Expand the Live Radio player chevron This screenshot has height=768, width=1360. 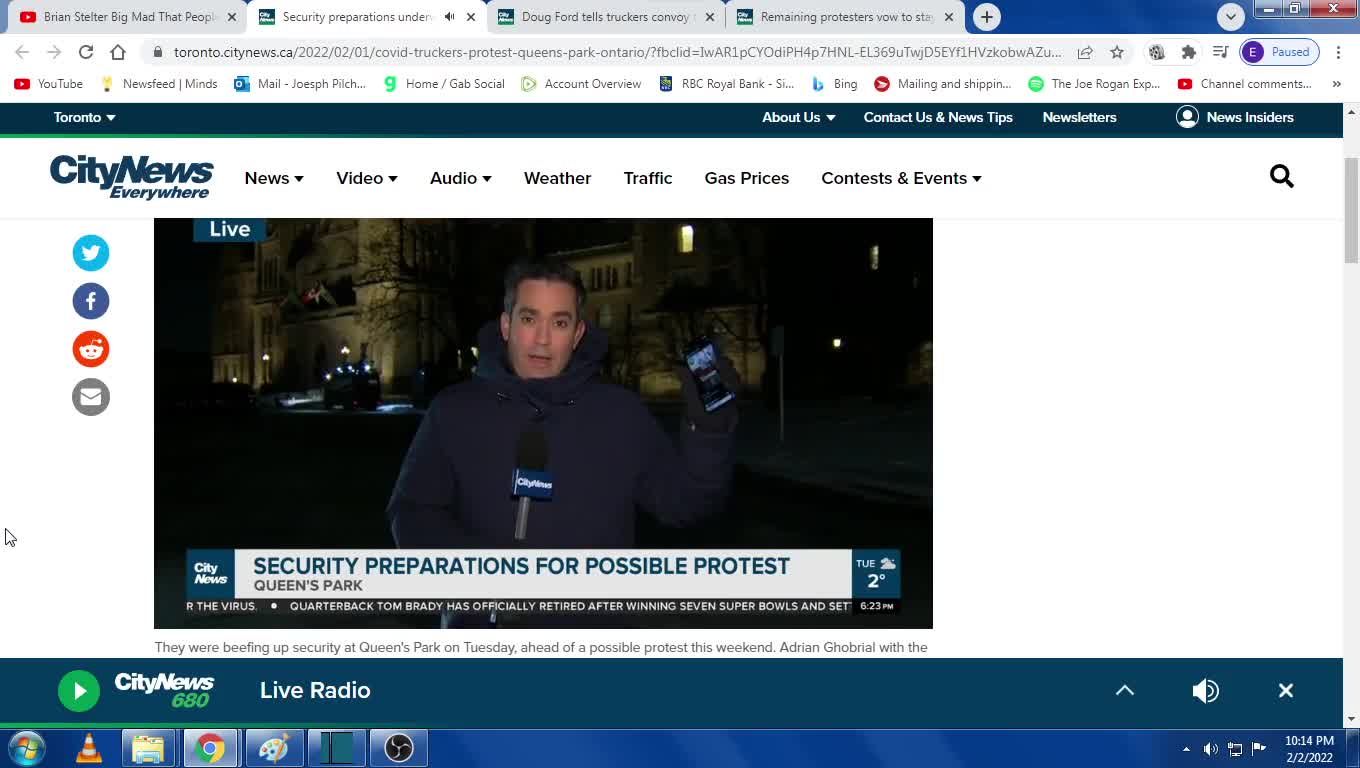[x=1125, y=690]
